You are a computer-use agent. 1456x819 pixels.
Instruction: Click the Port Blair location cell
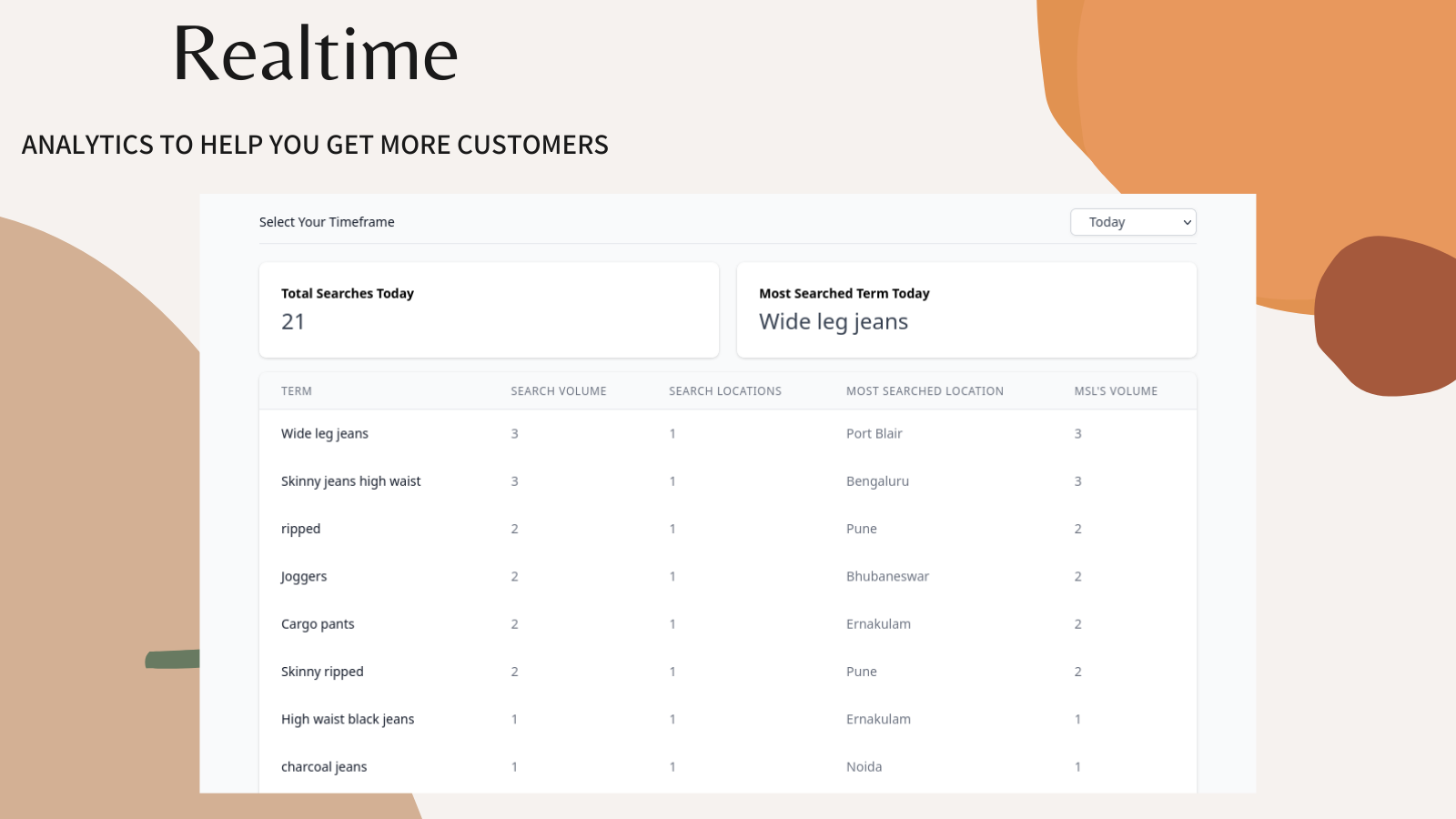[x=874, y=434]
